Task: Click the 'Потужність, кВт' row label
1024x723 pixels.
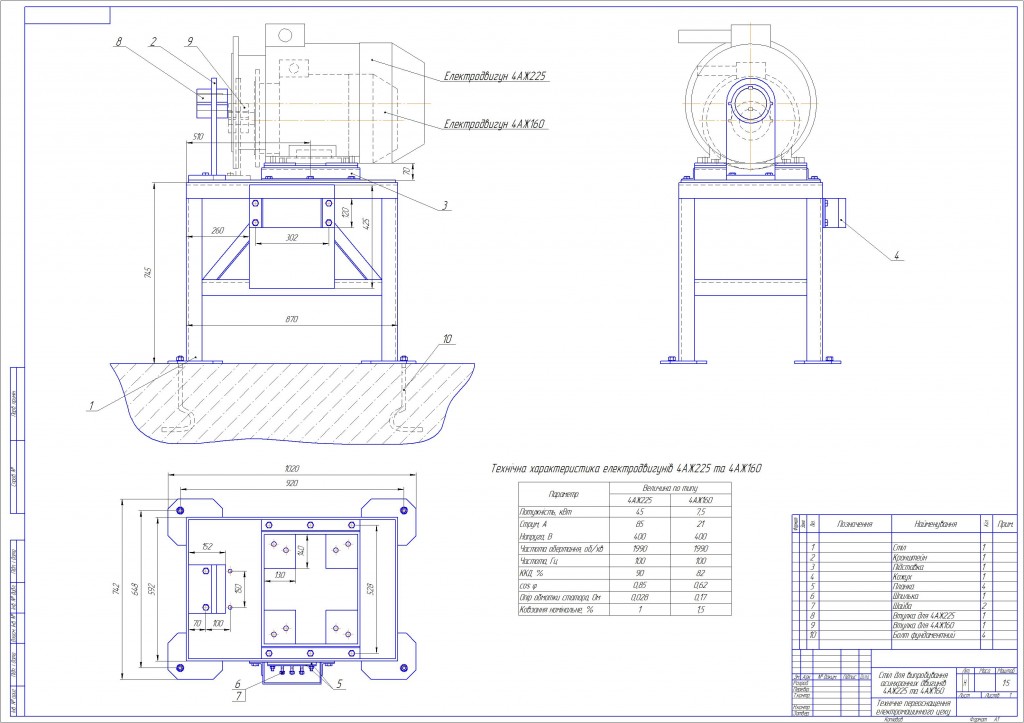Action: pyautogui.click(x=545, y=512)
